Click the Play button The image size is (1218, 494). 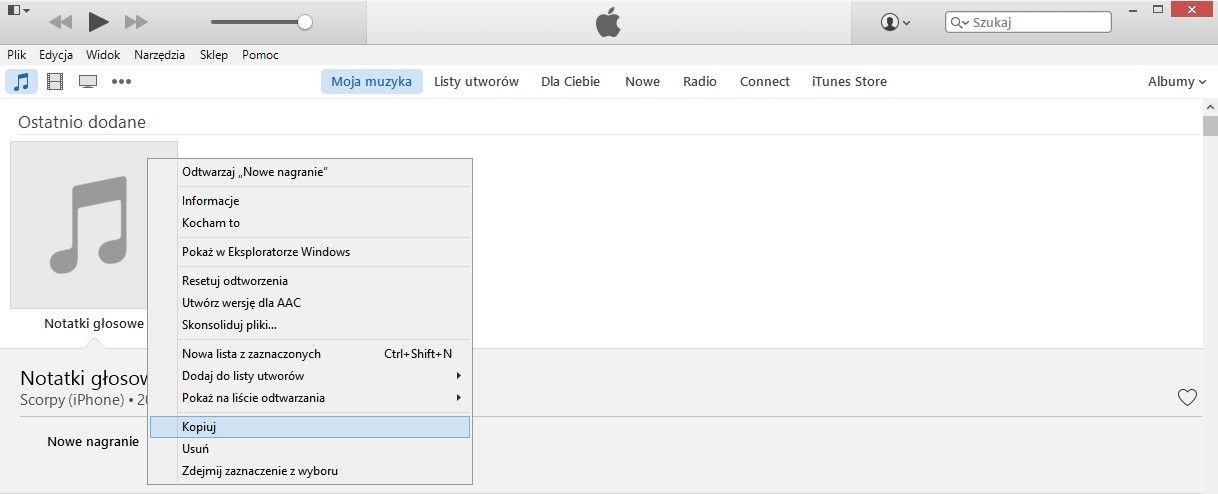[x=98, y=21]
